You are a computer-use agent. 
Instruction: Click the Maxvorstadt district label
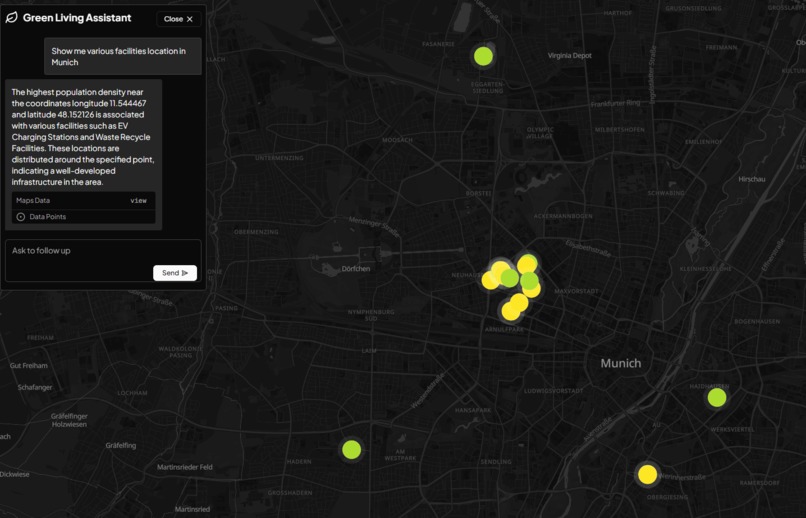pyautogui.click(x=576, y=291)
